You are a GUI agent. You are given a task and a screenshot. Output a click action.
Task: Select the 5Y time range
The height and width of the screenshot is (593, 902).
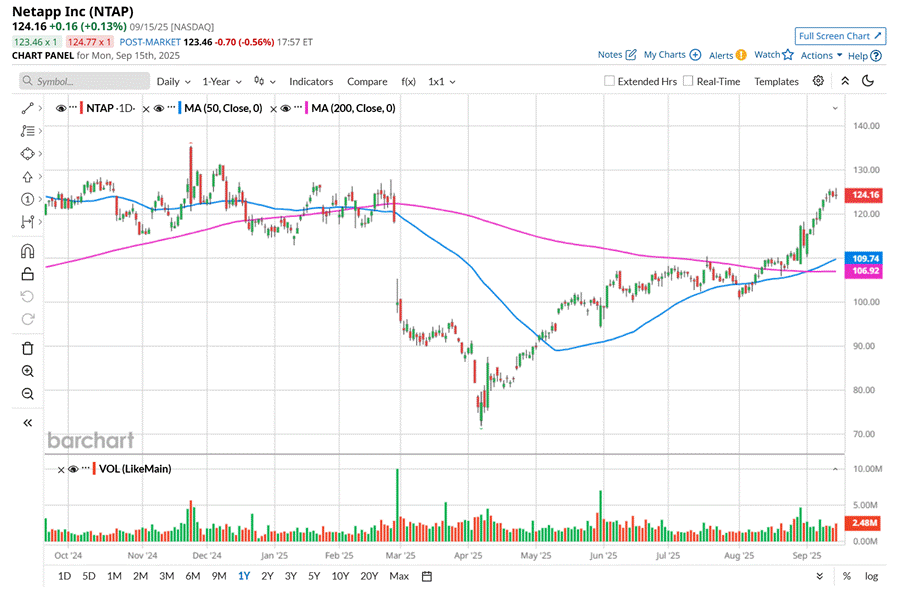click(x=314, y=576)
